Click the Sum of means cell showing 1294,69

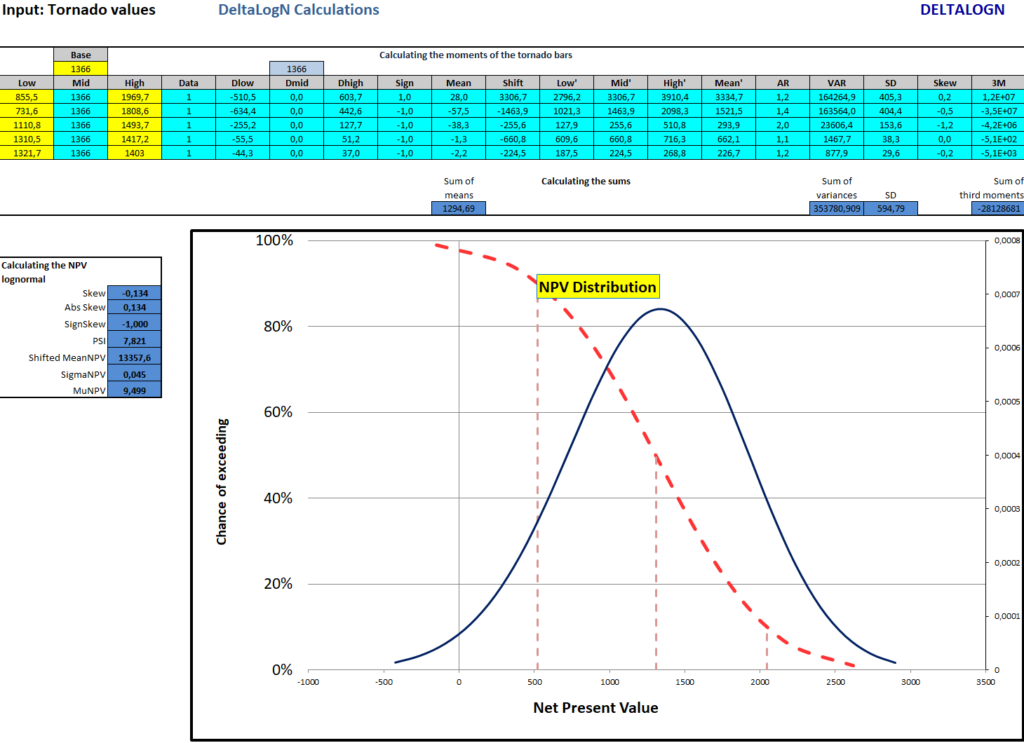coord(458,207)
